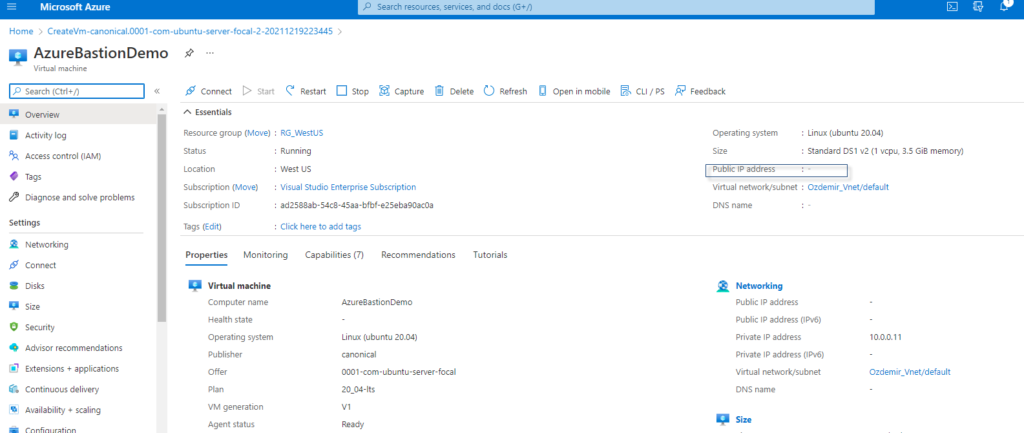Viewport: 1024px width, 433px height.
Task: Click the Virtual machine section heading
Action: [239, 286]
